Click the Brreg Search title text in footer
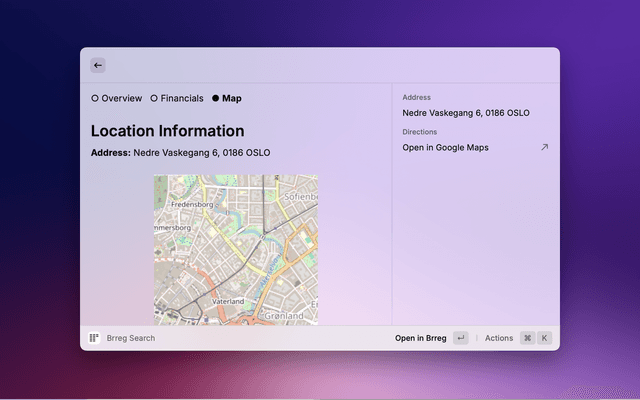Viewport: 640px width, 400px height. coord(131,338)
